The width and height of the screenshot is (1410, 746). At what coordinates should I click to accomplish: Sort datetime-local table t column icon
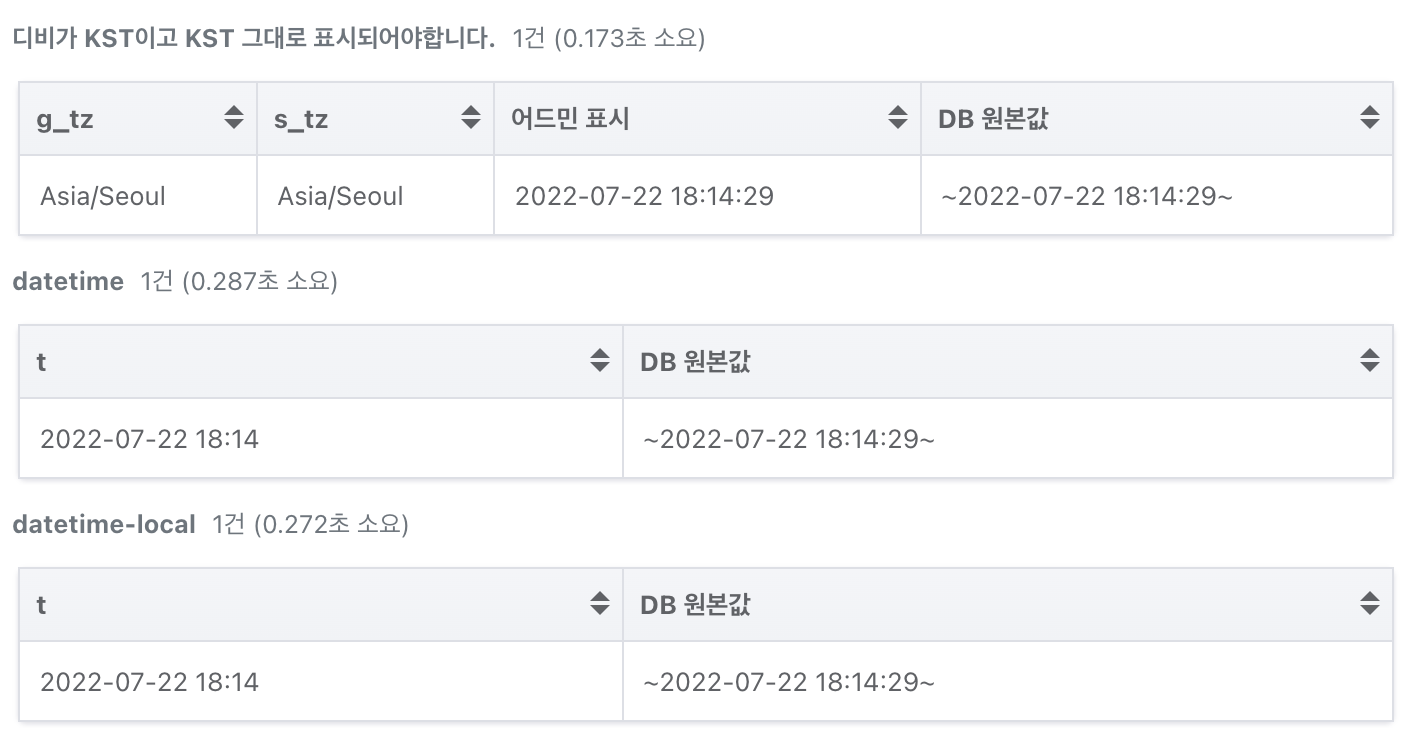click(599, 604)
